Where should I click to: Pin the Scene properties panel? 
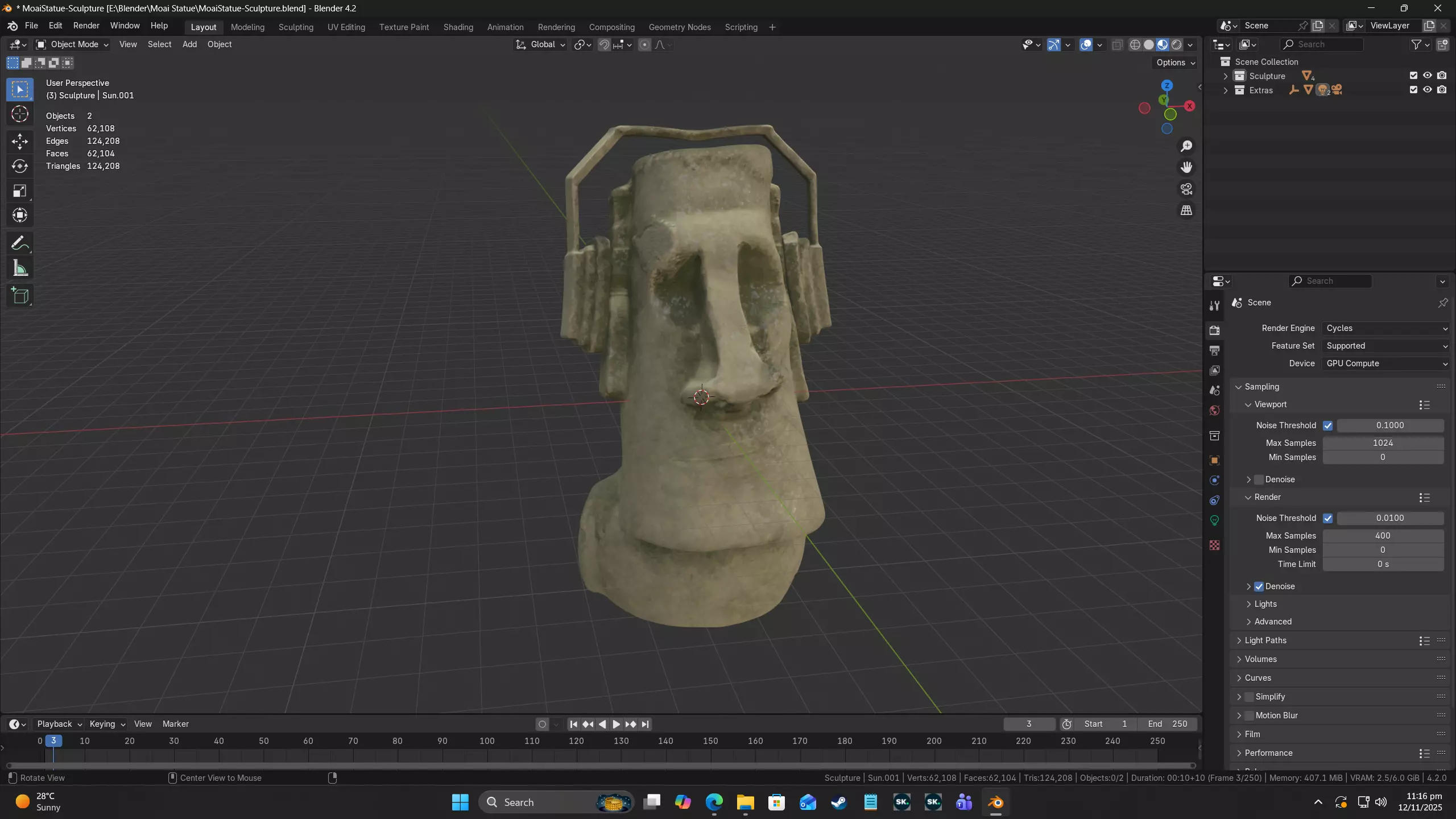point(1442,303)
